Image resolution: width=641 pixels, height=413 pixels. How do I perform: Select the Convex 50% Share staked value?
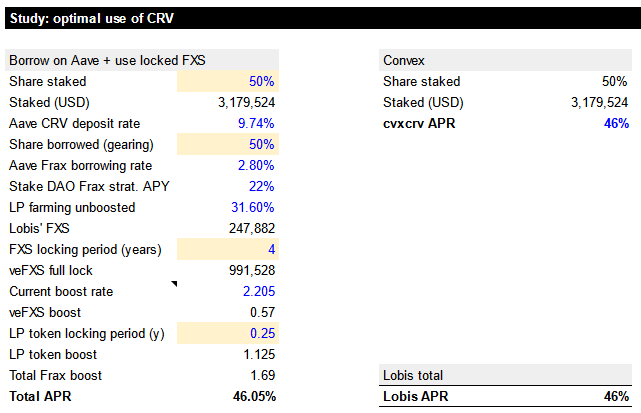coord(614,81)
